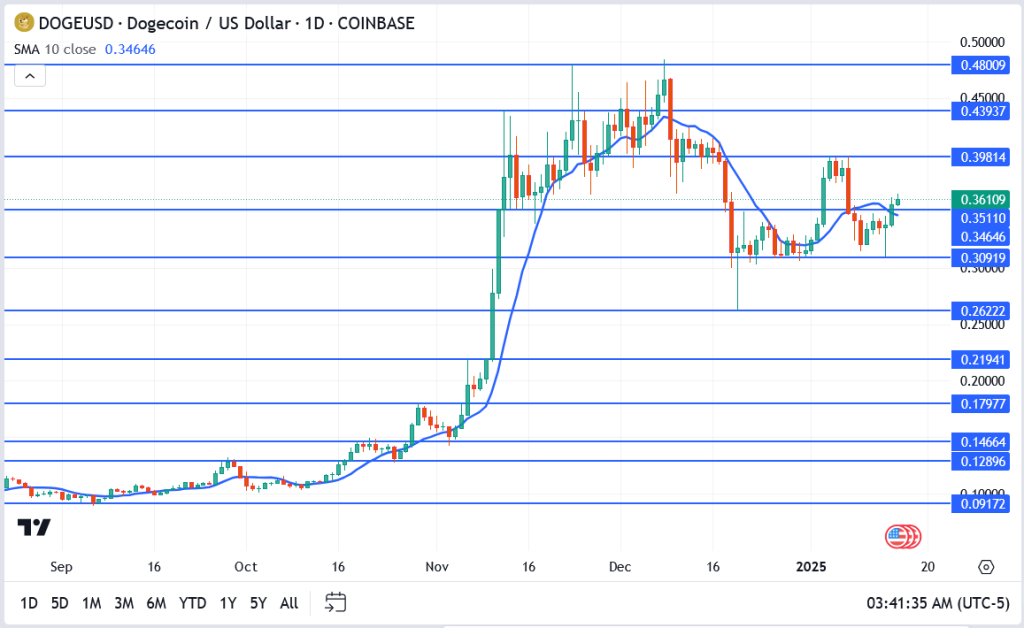Open the Go to date calendar
The image size is (1024, 628).
pyautogui.click(x=336, y=602)
